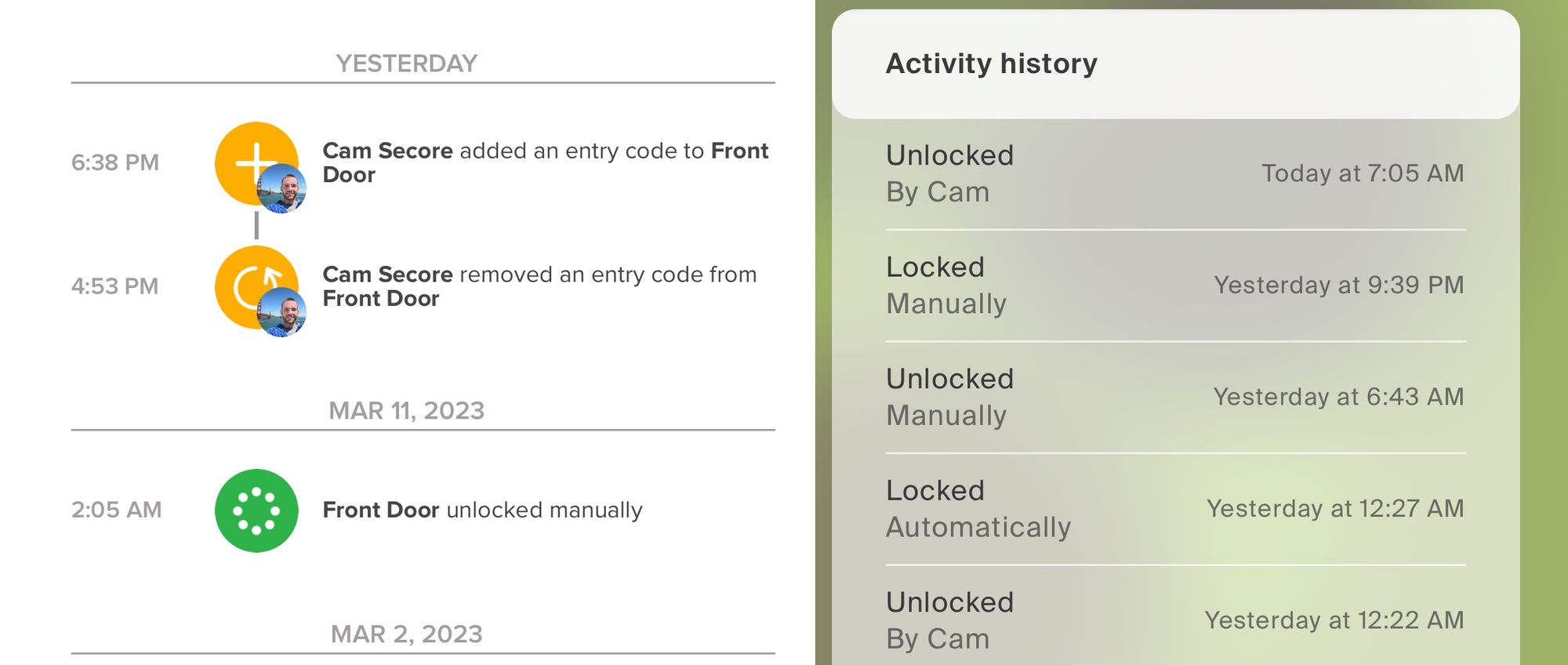
Task: Open Unlocked By Cam entry at 12:22 AM
Action: (1174, 620)
